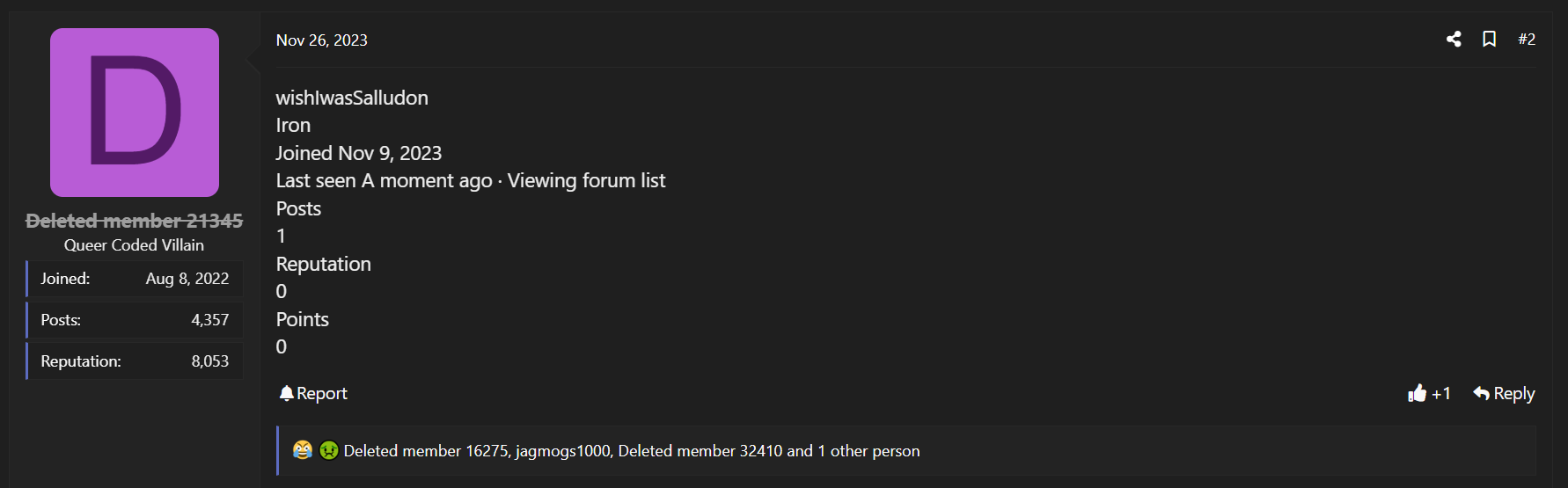Screen dimensions: 1568x488
Task: Click the Nov 26, 2023 post date
Action: 321,40
